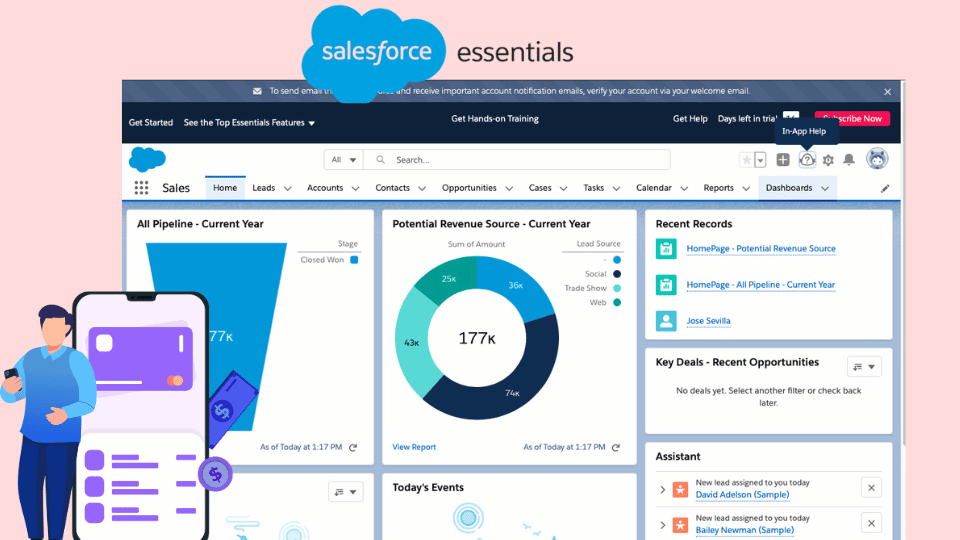960x540 pixels.
Task: Click the Favorites star icon
Action: point(746,160)
